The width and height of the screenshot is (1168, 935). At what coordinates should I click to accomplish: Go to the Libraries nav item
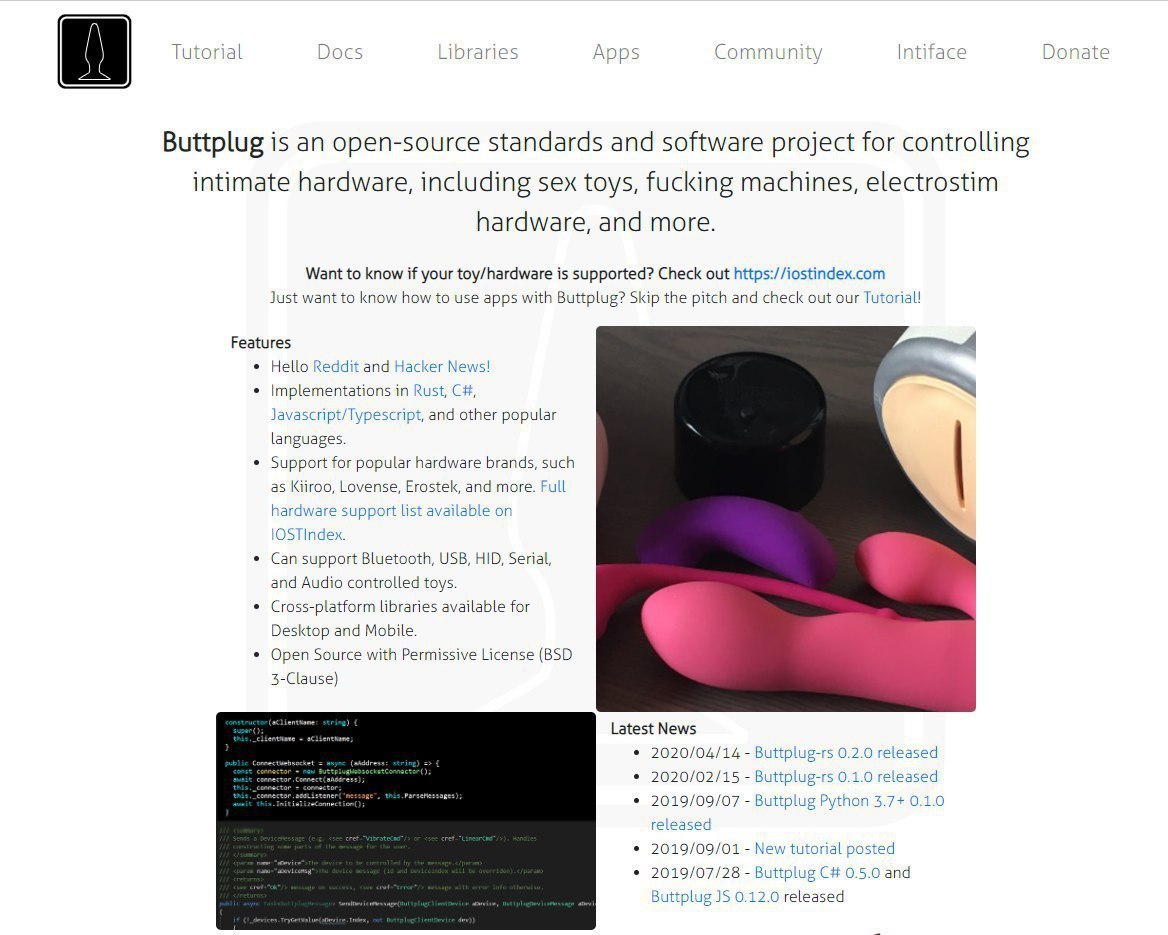[x=477, y=52]
